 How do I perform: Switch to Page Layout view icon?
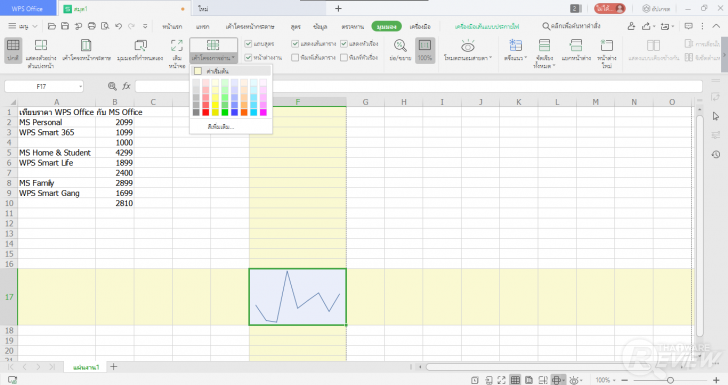coord(86,46)
